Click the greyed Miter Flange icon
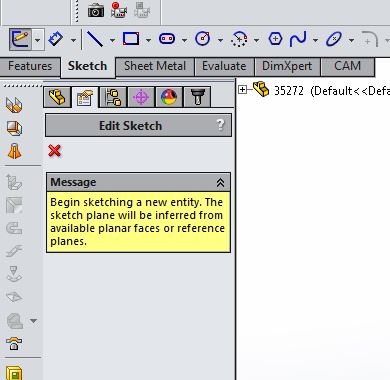390x380 pixels. click(14, 205)
